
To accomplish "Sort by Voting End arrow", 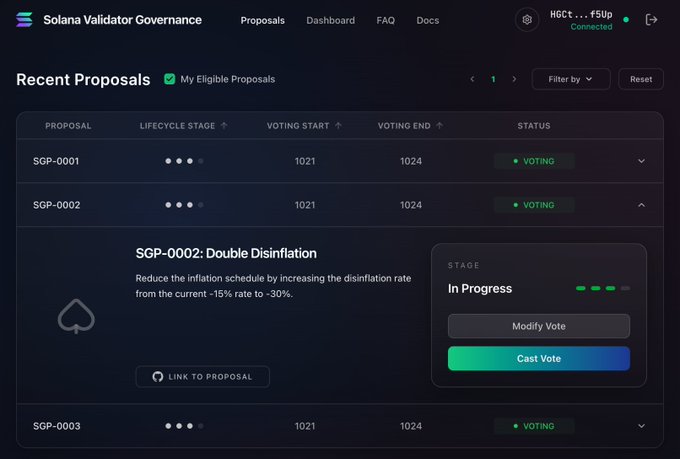I will tap(440, 126).
